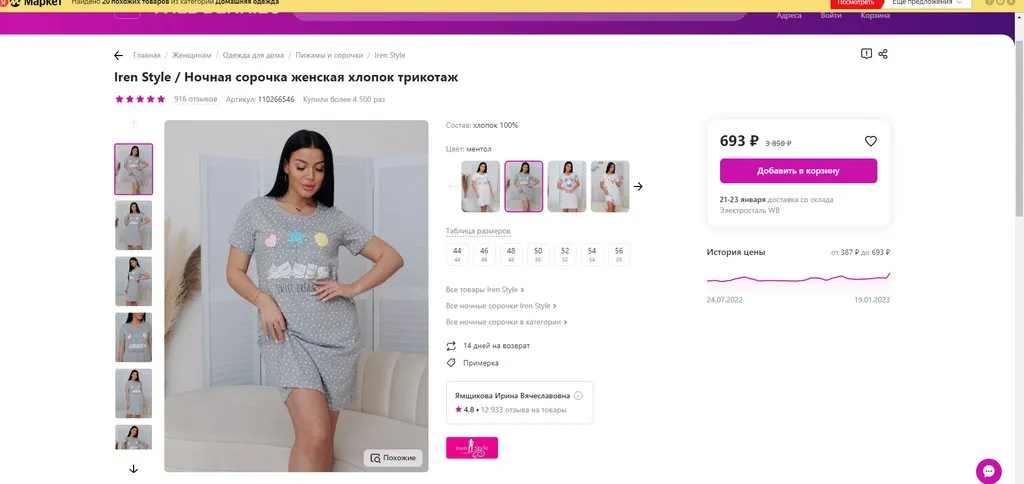Viewport: 1024px width, 484px height.
Task: Select size 44
Action: 457,254
